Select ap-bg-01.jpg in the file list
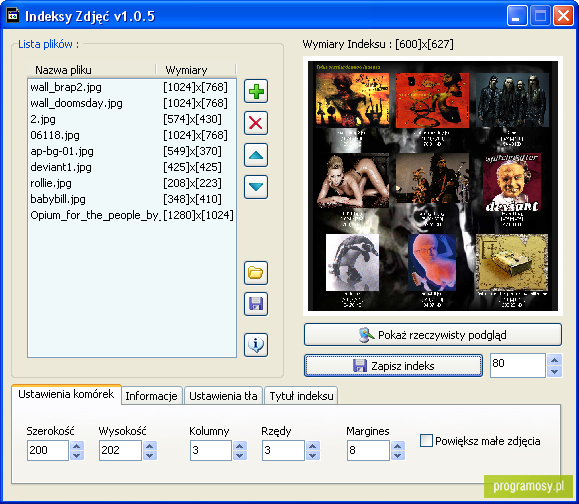579x504 pixels. (131, 151)
